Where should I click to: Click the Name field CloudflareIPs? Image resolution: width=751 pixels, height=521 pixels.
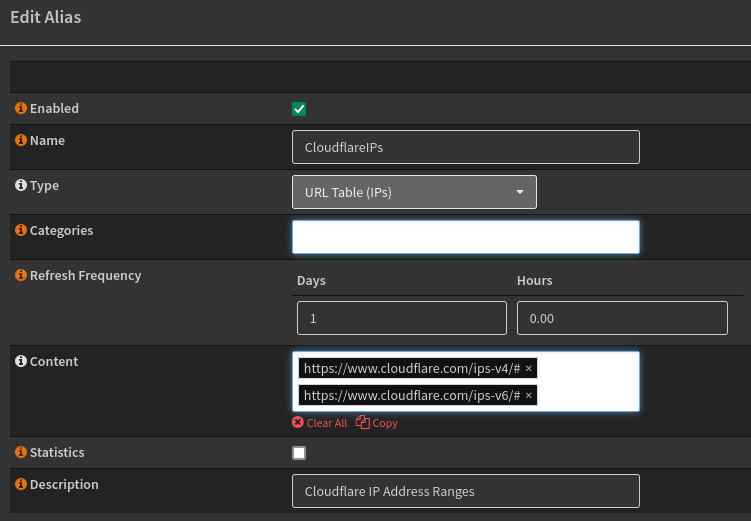466,147
